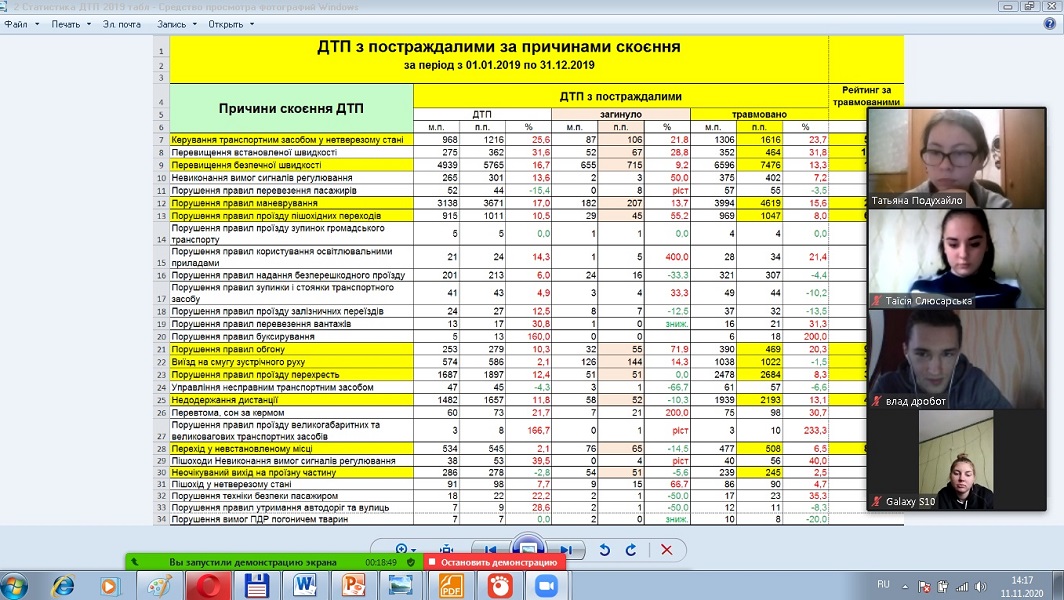Select Galaxy S10 video tile

(x=957, y=460)
